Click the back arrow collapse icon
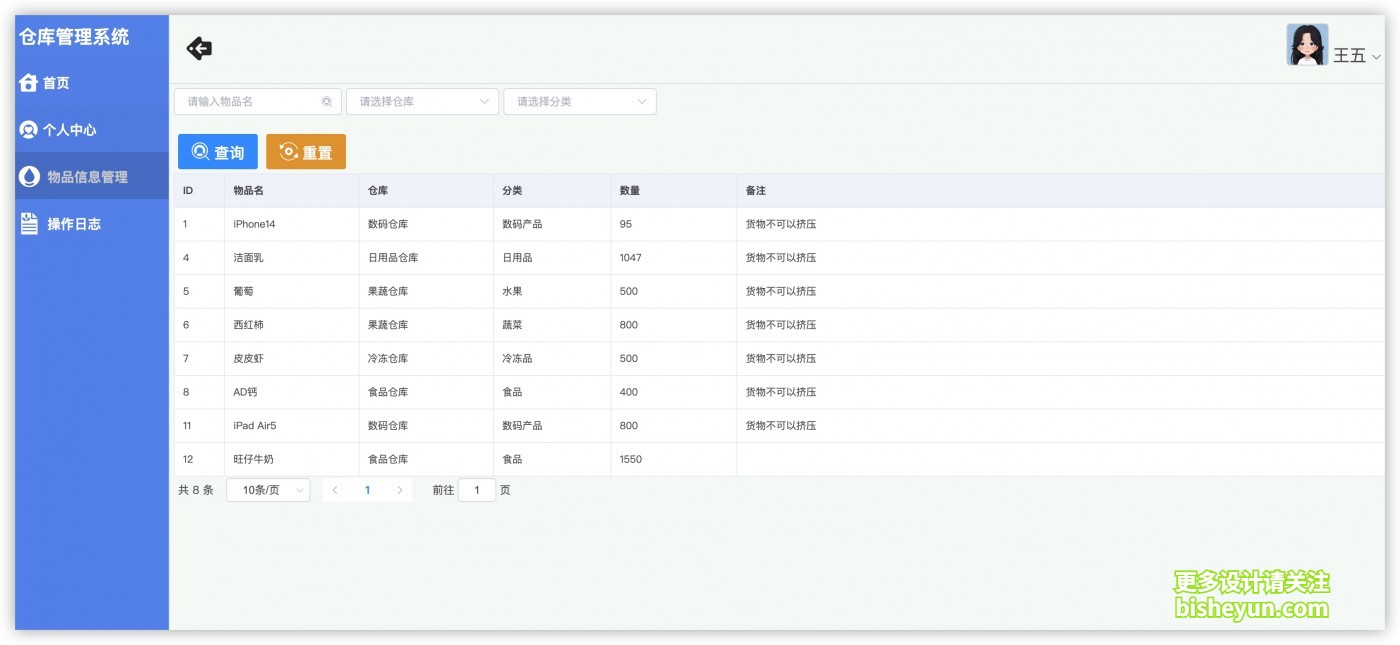This screenshot has height=645, width=1400. click(199, 48)
